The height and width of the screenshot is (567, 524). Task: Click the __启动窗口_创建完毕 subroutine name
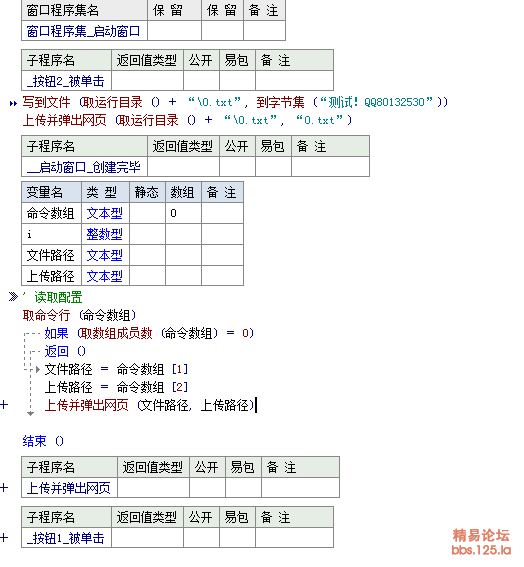pos(84,167)
